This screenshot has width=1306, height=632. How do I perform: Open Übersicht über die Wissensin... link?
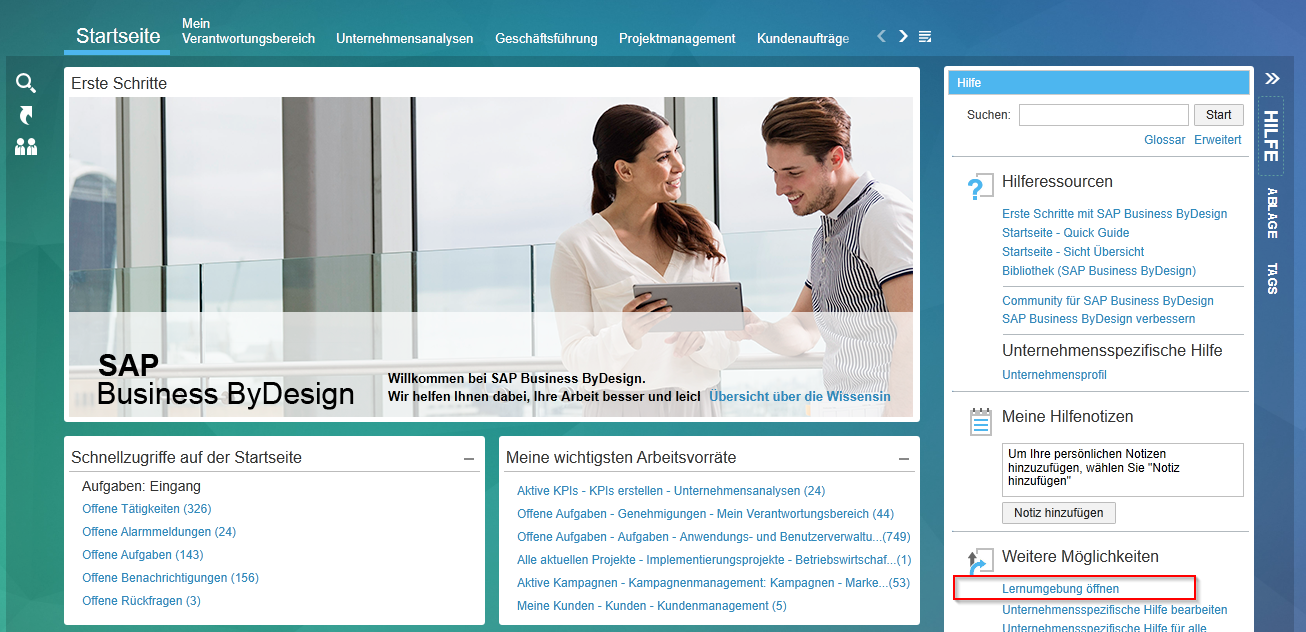click(x=799, y=397)
